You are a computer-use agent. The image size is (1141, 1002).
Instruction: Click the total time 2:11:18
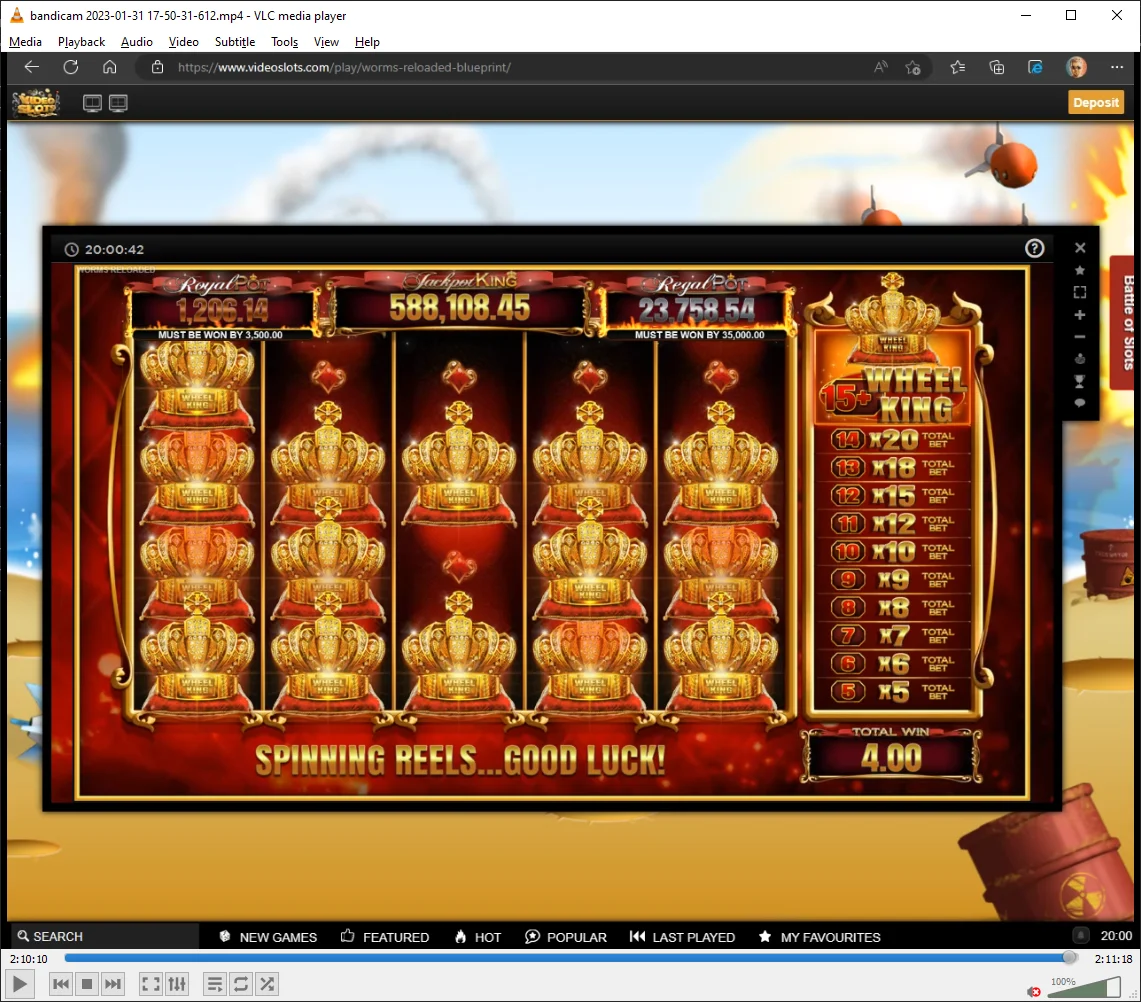[1113, 959]
